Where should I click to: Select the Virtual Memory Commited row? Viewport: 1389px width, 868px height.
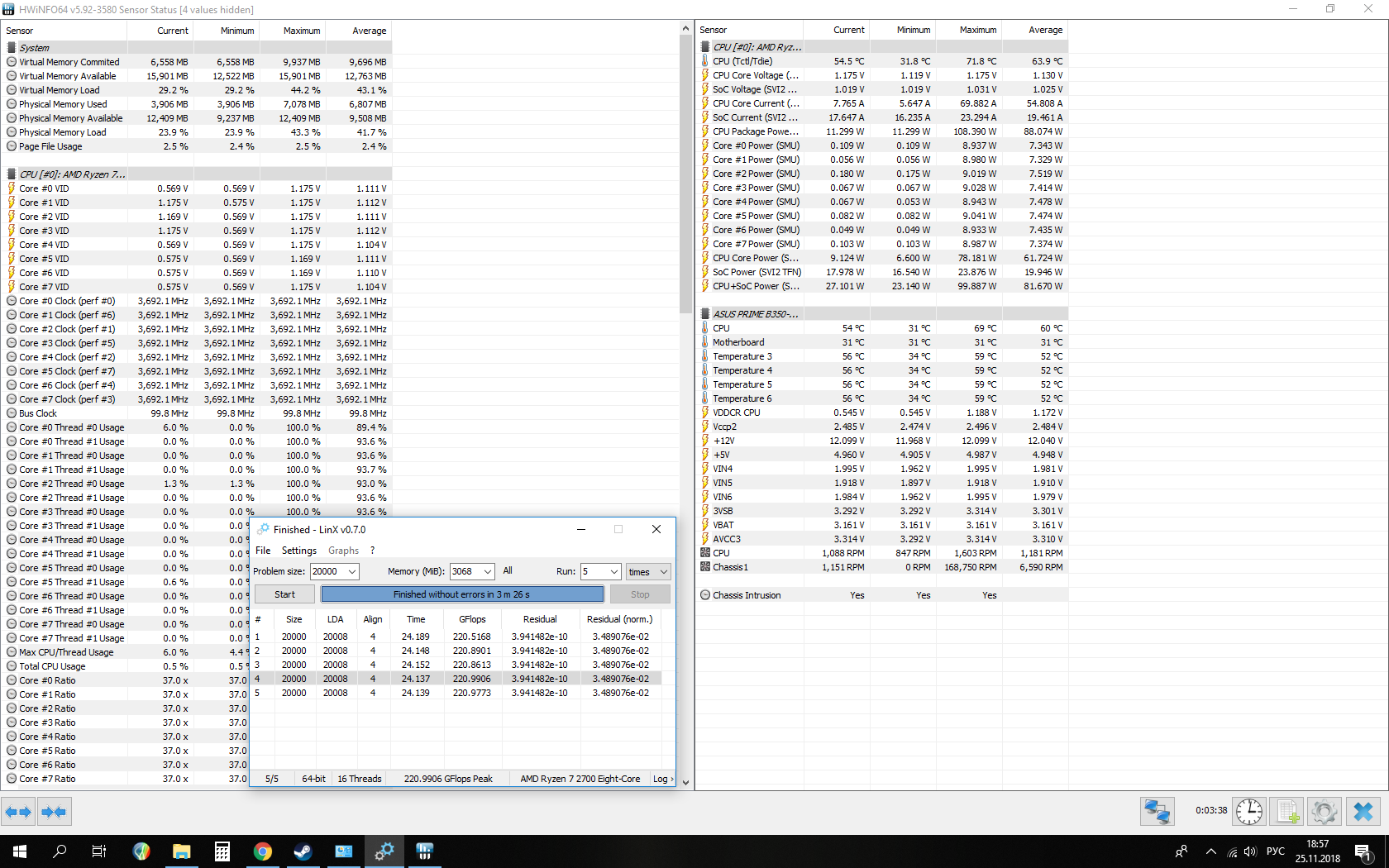[197, 62]
